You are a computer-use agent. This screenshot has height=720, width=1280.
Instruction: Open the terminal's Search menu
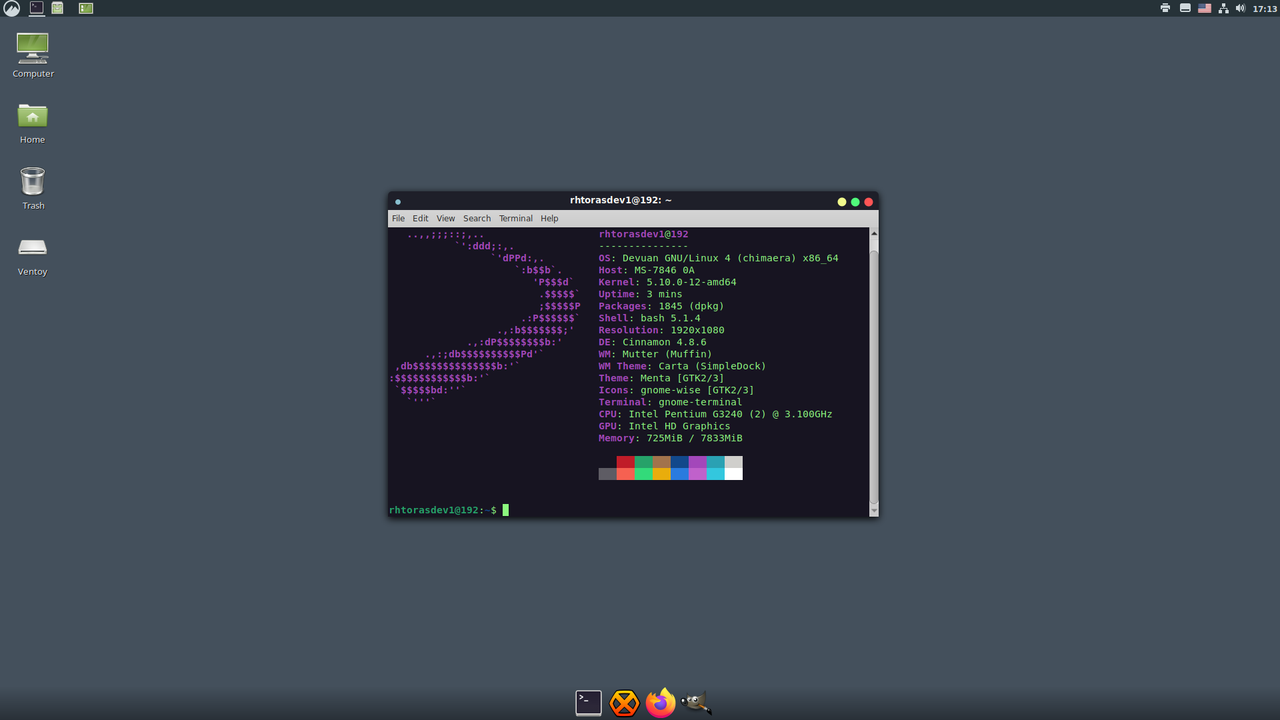(x=477, y=218)
